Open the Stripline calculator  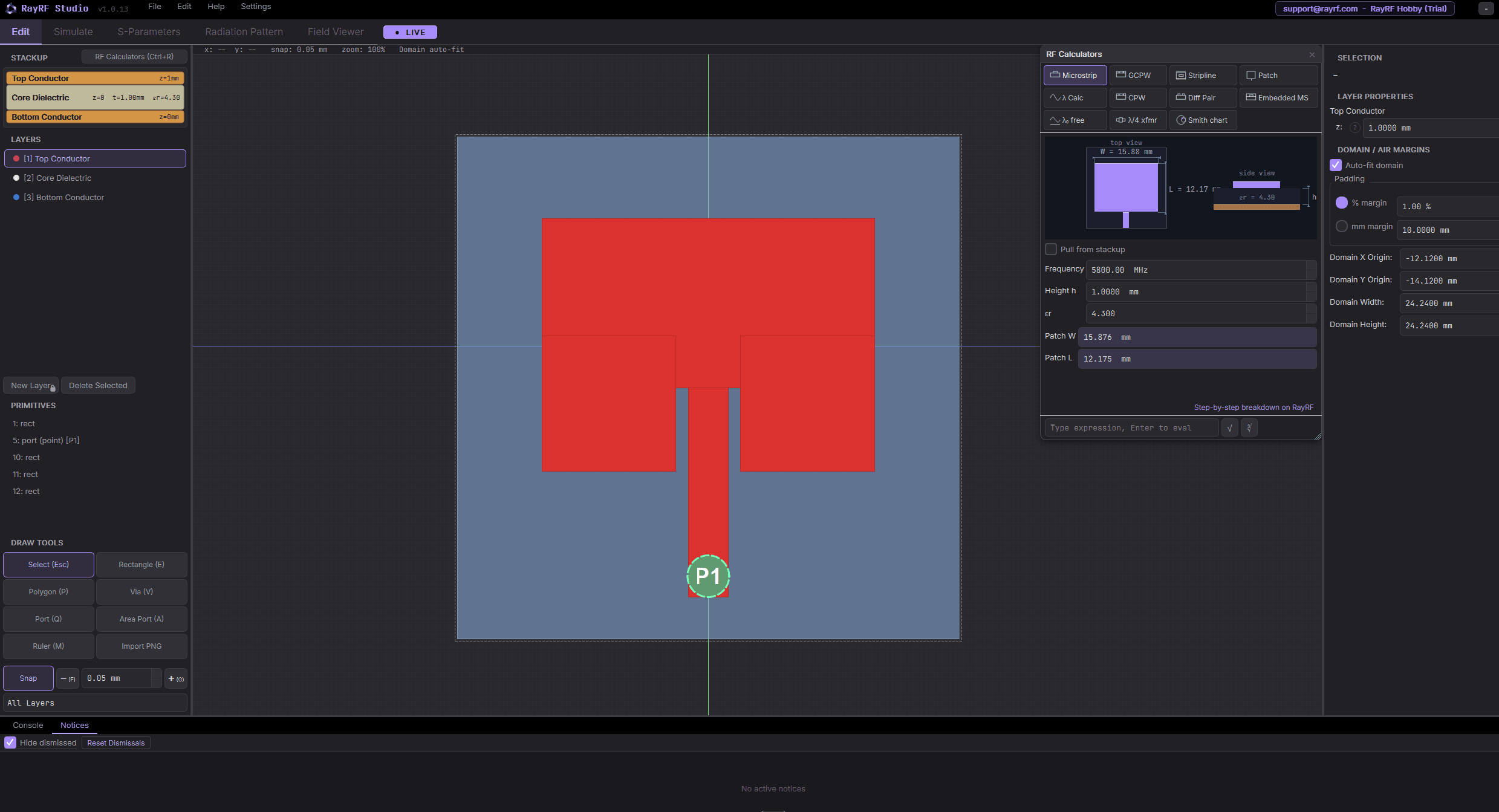click(1202, 76)
